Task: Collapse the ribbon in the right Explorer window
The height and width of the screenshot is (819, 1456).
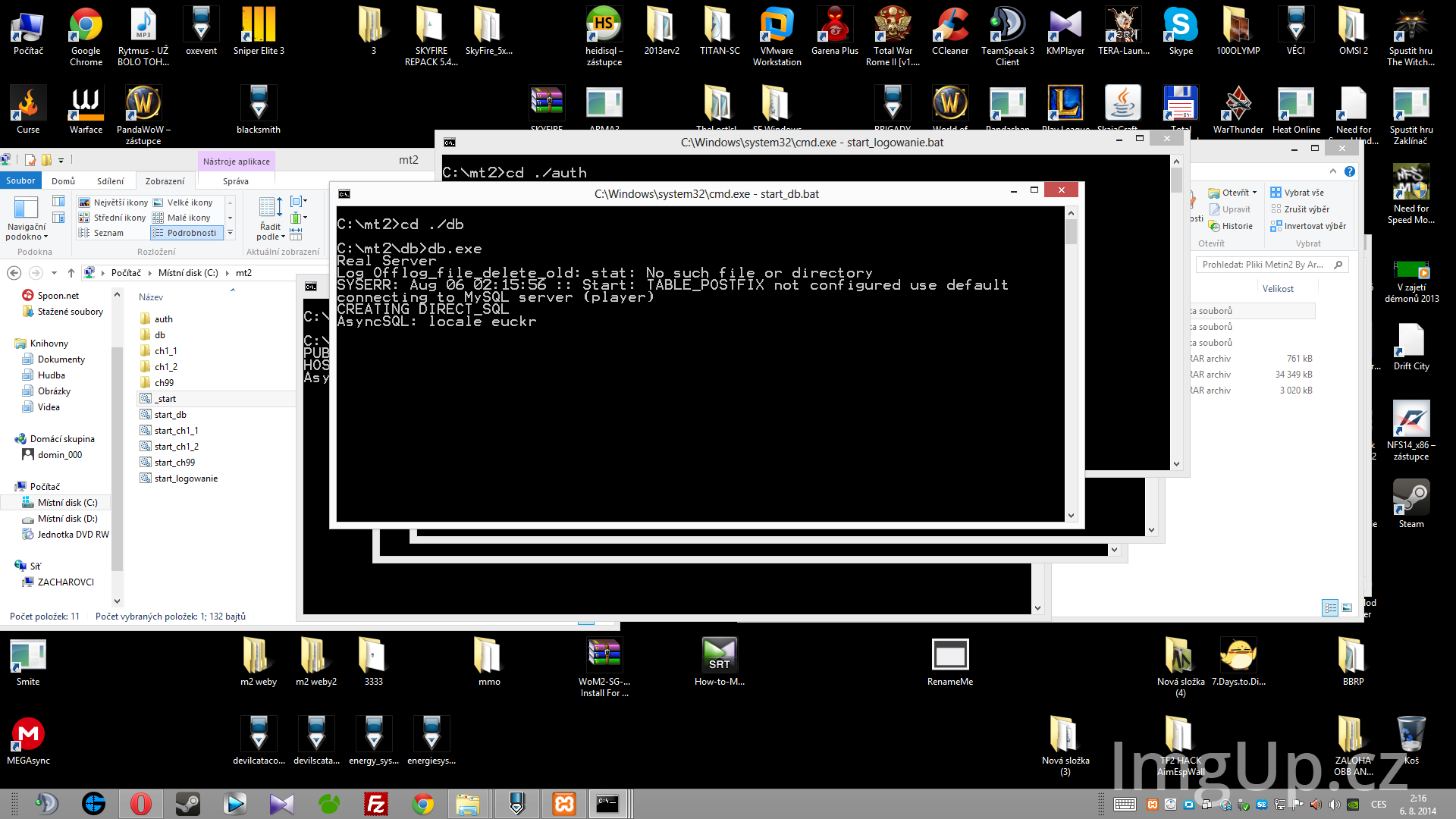Action: coord(1333,171)
